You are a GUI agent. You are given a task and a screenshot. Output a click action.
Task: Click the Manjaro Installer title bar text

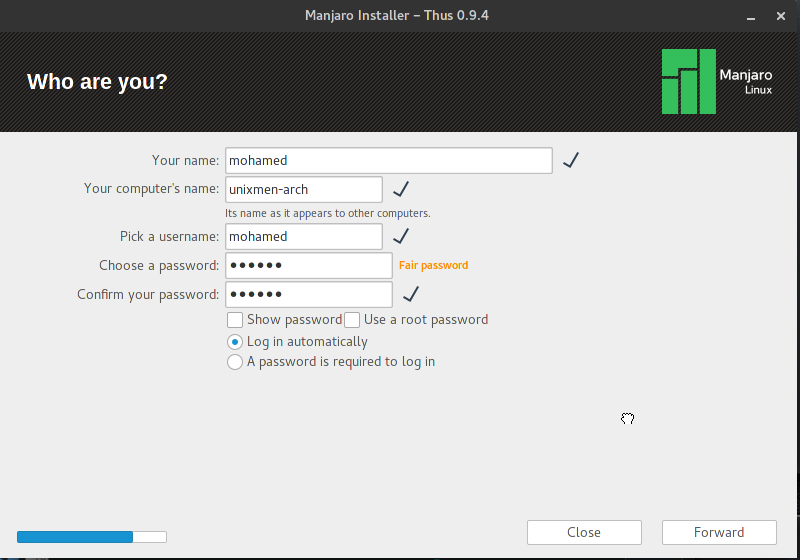click(397, 15)
